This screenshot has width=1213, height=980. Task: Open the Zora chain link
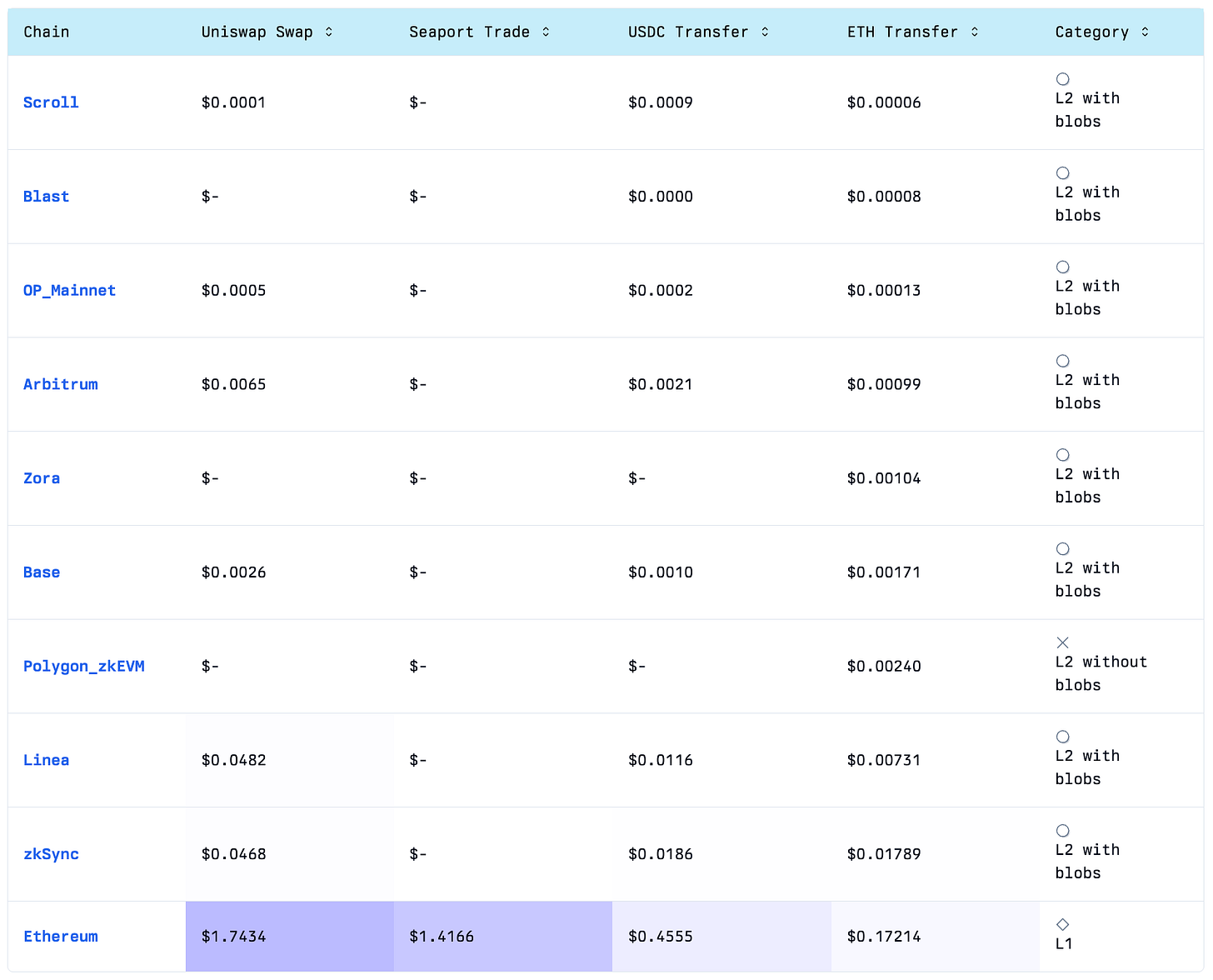pyautogui.click(x=42, y=478)
